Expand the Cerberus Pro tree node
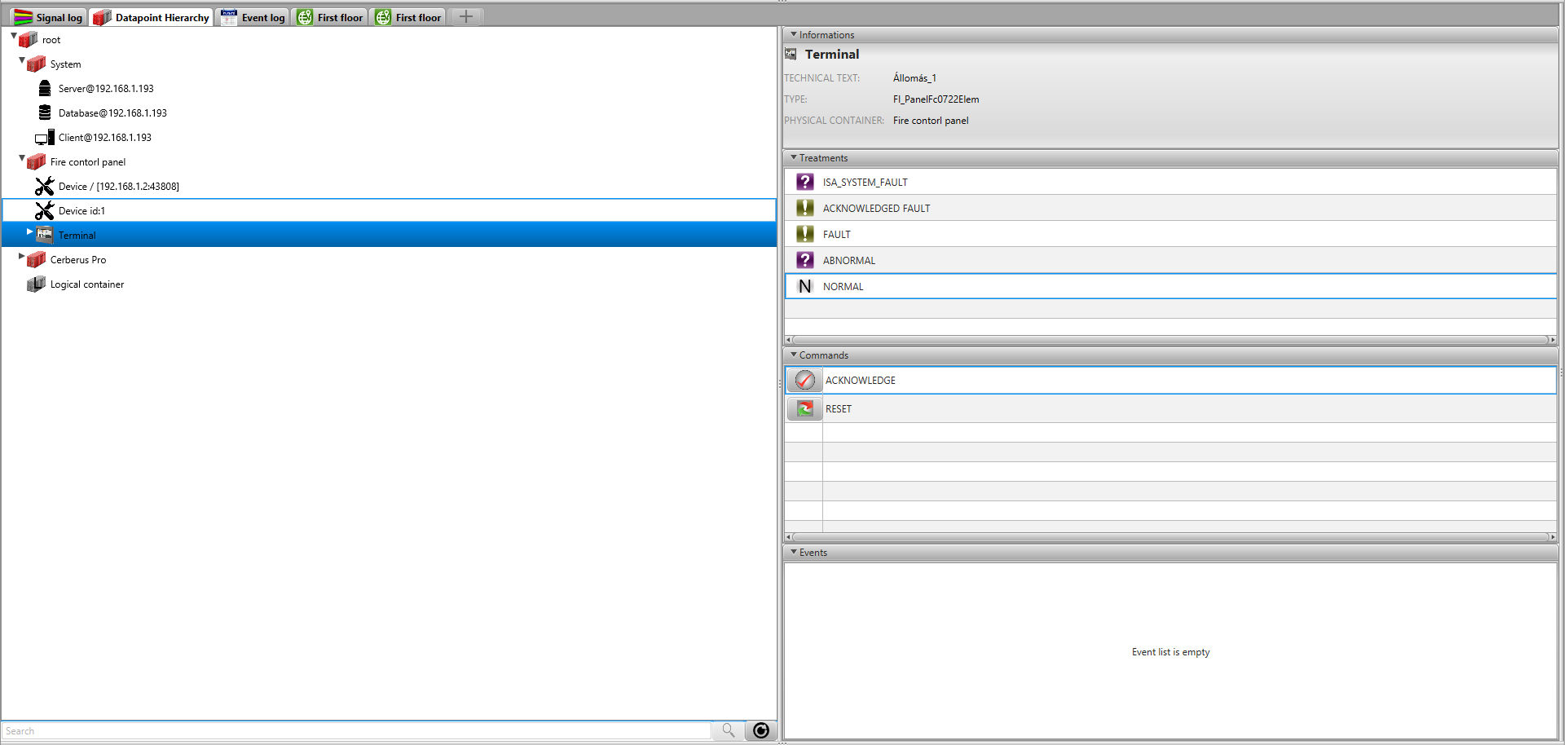This screenshot has height=745, width=1568. [x=21, y=257]
